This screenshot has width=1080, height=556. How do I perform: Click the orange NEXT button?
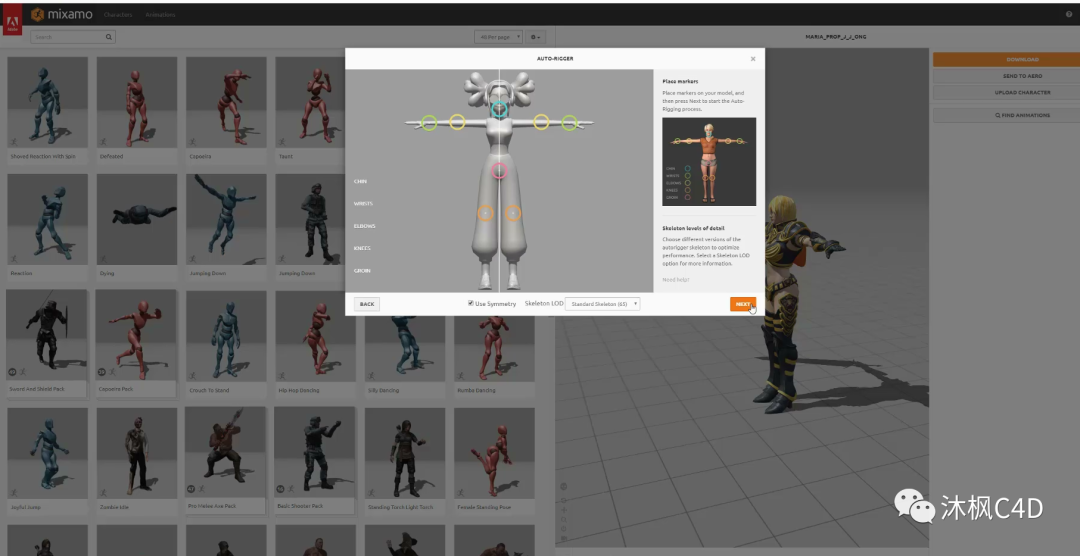coord(743,304)
